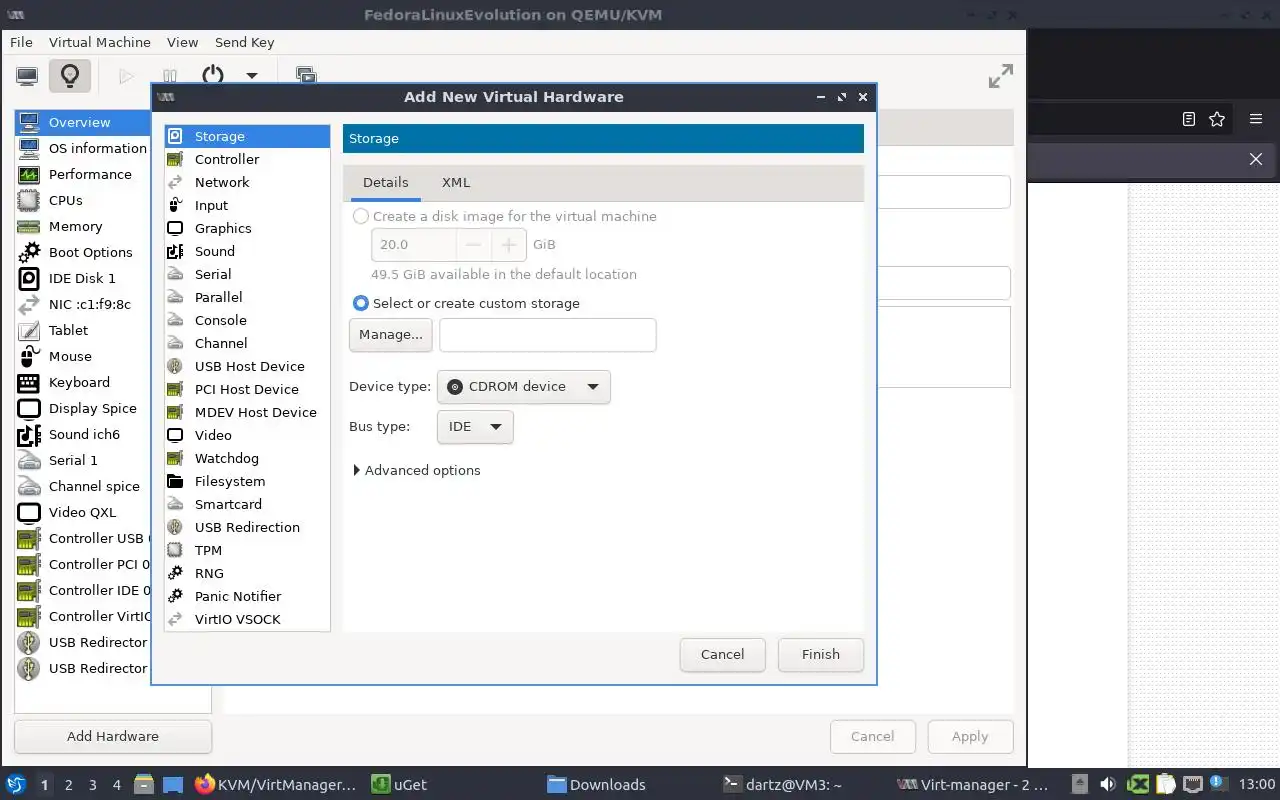
Task: Open Firefox hamburger menu in background window
Action: pos(1256,119)
